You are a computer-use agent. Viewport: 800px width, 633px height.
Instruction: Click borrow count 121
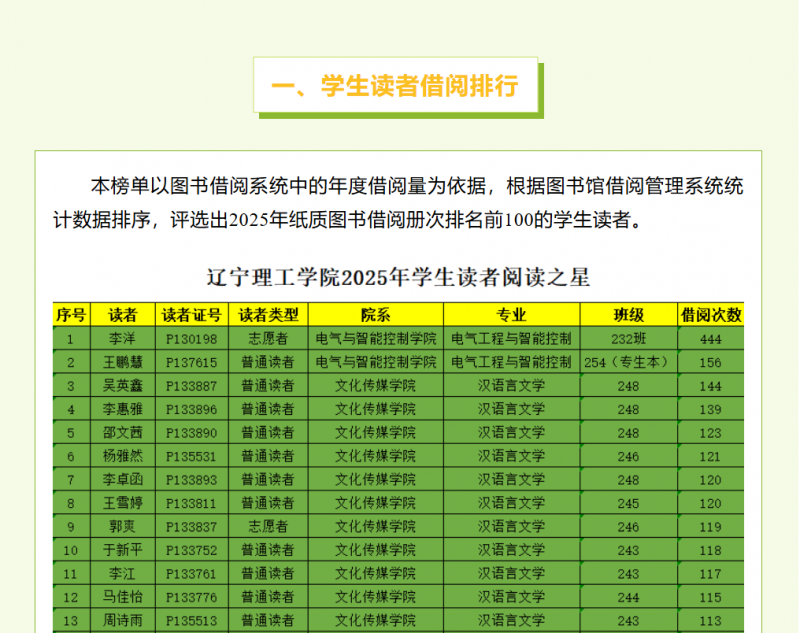point(711,457)
